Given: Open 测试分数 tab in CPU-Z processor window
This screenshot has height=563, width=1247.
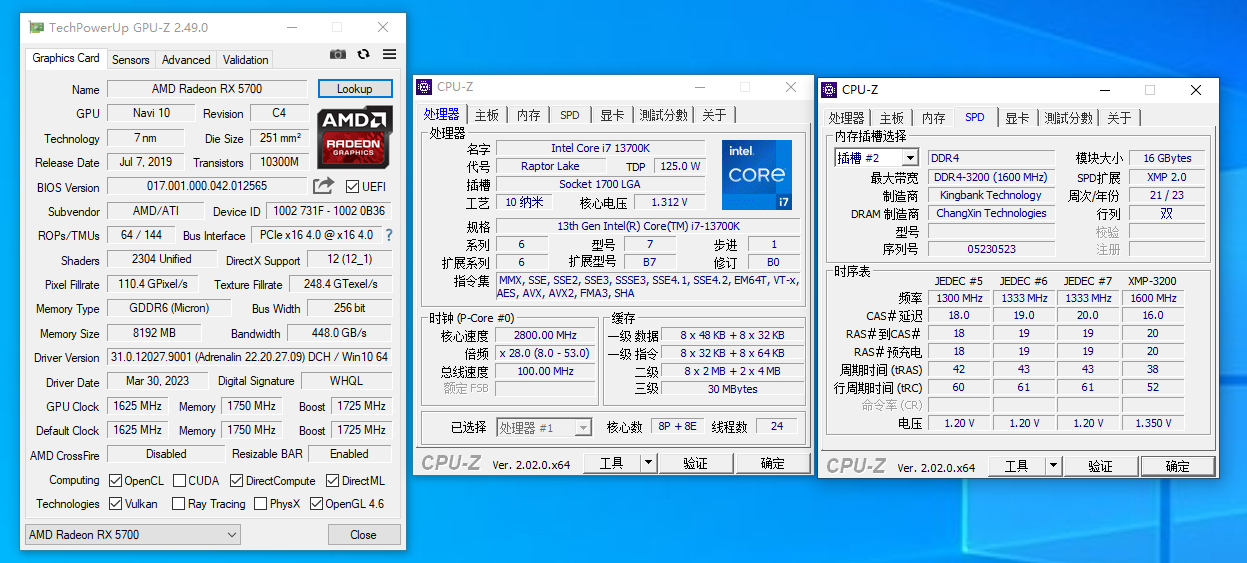Looking at the screenshot, I should [x=664, y=115].
